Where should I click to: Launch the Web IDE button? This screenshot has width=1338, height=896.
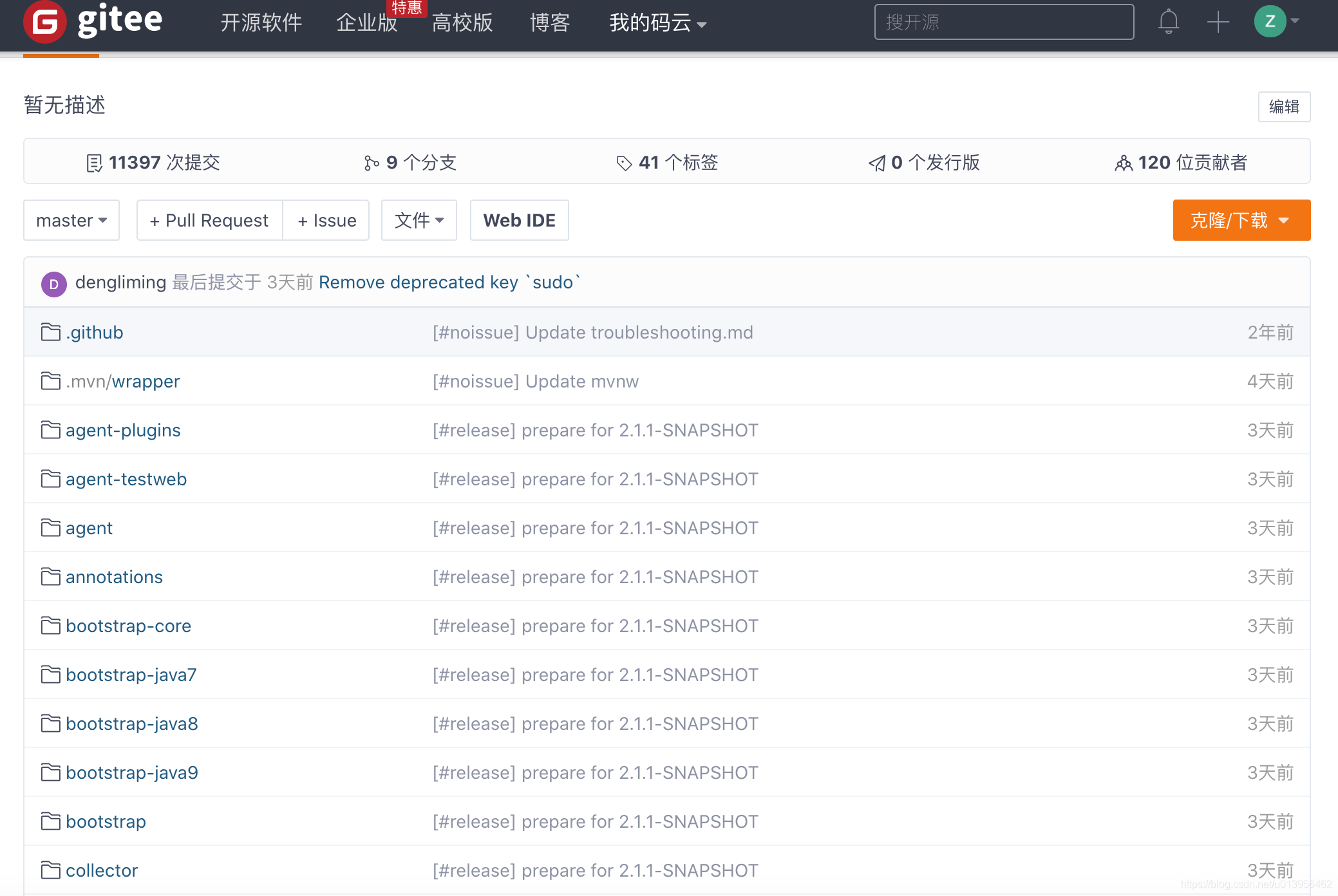[x=519, y=220]
